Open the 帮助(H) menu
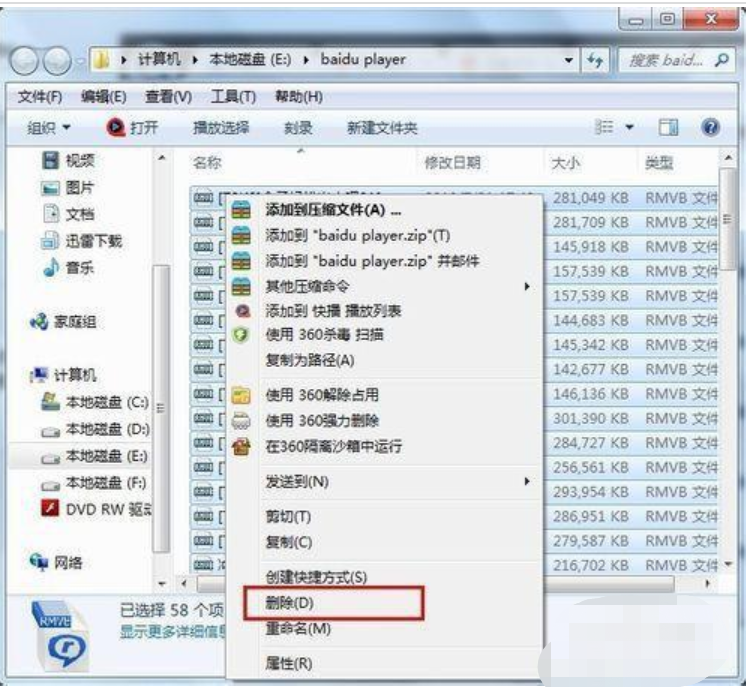 pos(299,97)
